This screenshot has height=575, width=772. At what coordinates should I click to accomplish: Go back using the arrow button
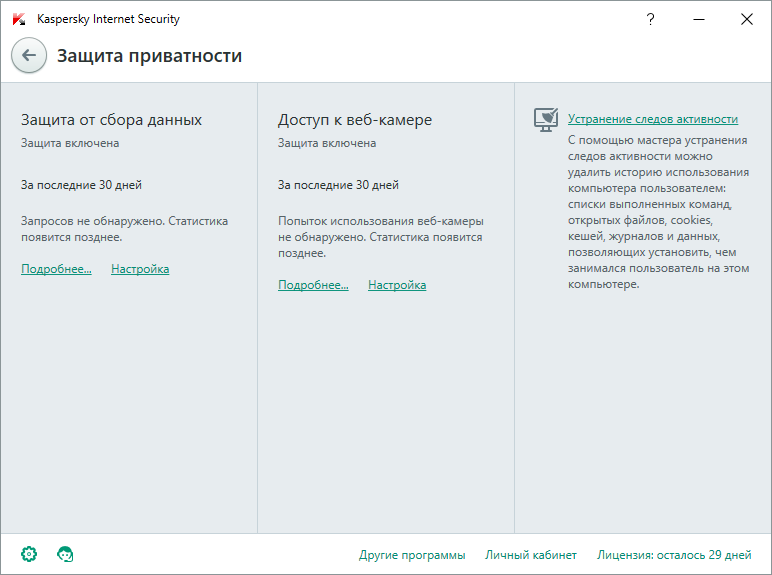point(29,55)
